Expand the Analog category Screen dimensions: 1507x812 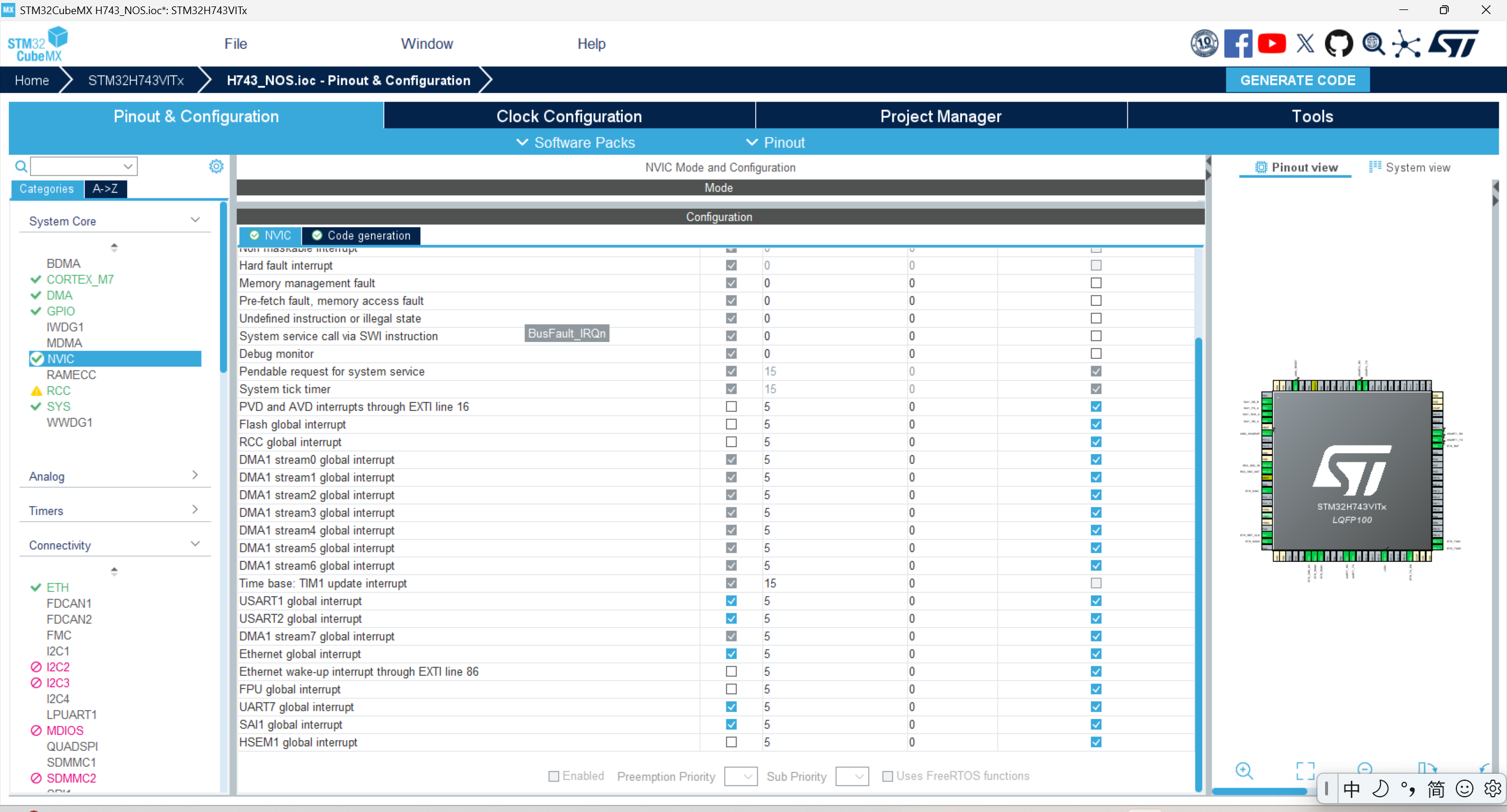pos(195,475)
